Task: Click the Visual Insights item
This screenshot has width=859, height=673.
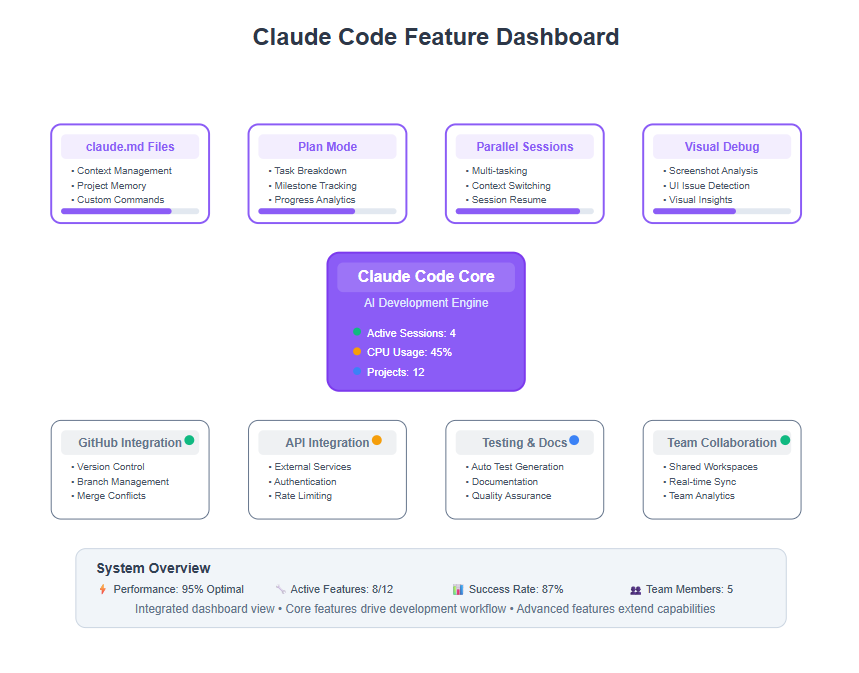Action: click(x=700, y=200)
